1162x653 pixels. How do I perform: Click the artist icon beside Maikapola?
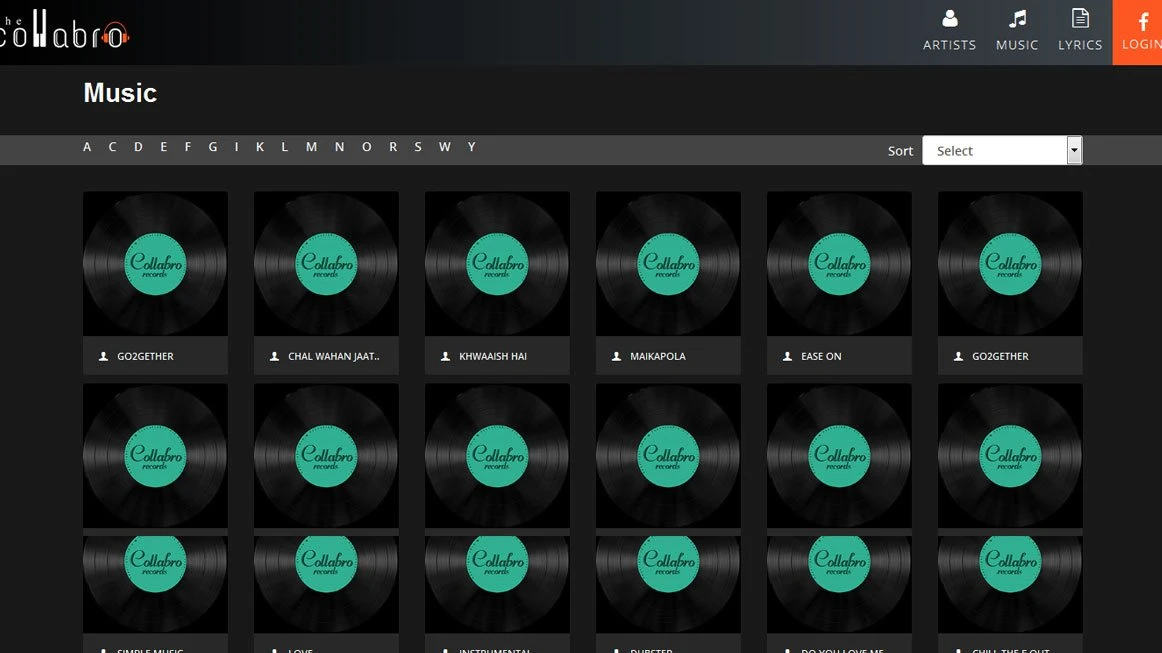click(617, 356)
